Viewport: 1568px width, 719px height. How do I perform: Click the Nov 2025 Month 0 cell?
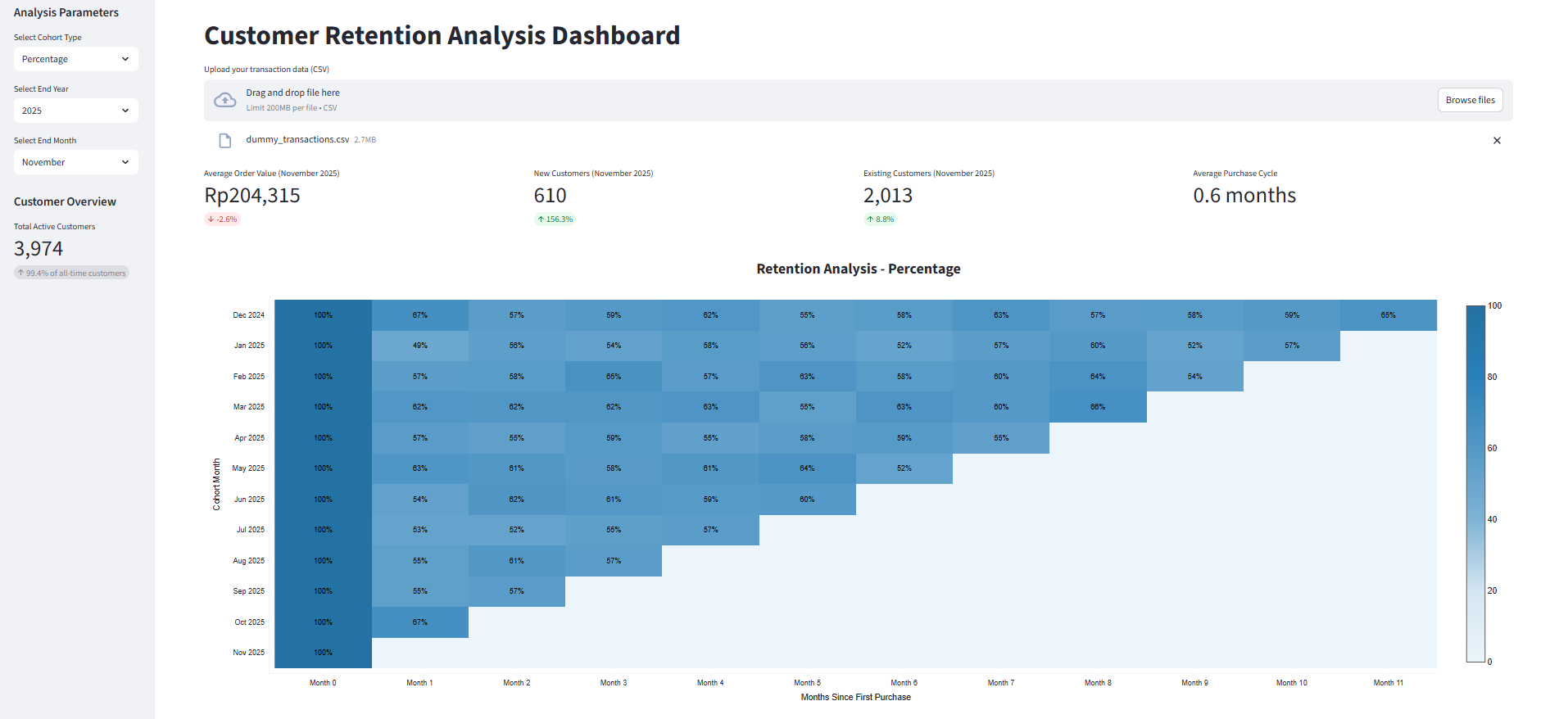point(323,653)
